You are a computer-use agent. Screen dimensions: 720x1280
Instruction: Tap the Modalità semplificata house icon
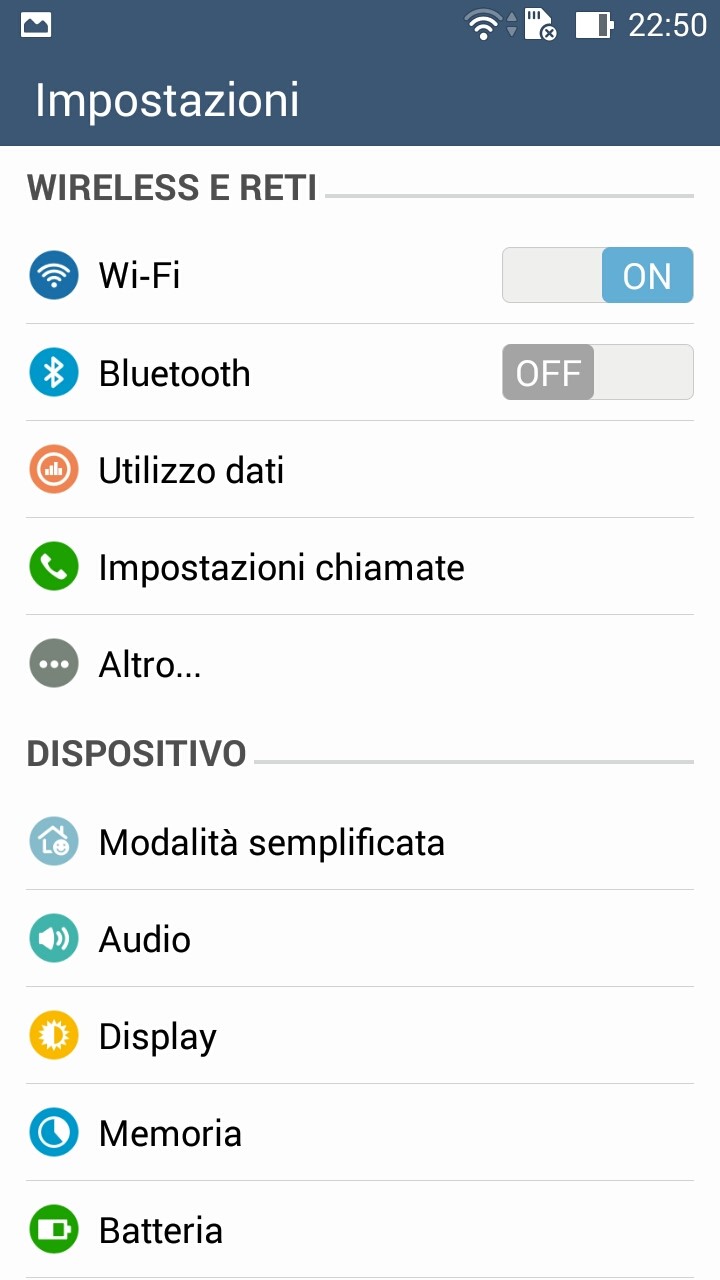click(54, 842)
